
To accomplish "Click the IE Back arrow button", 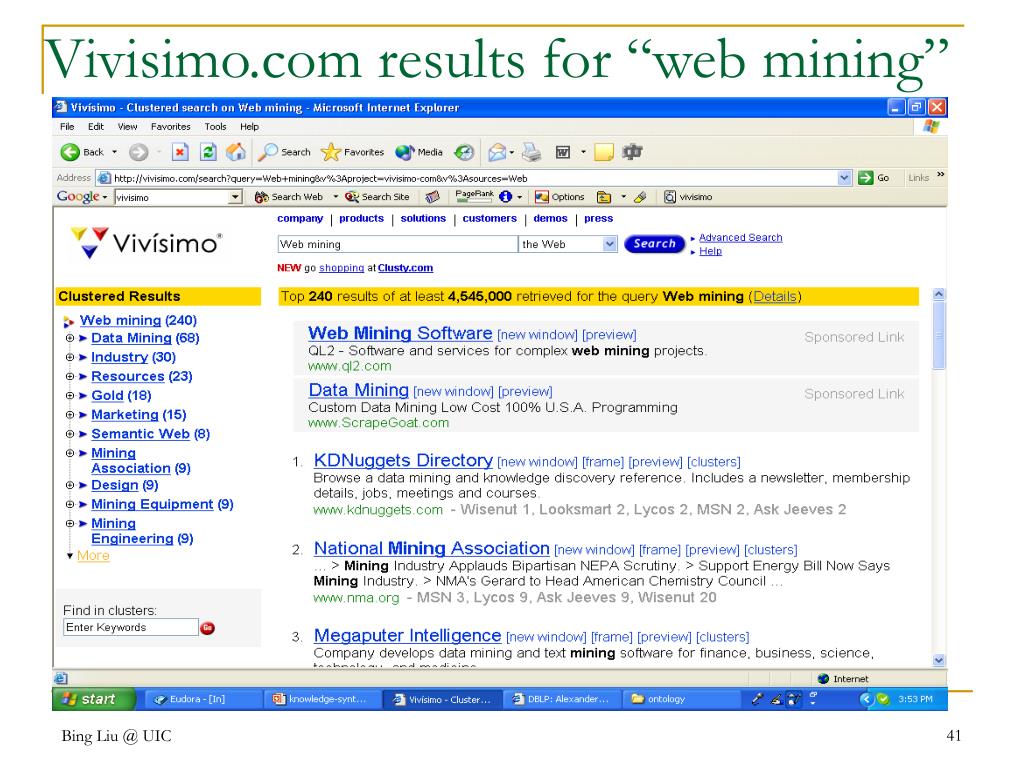I will click(x=82, y=152).
